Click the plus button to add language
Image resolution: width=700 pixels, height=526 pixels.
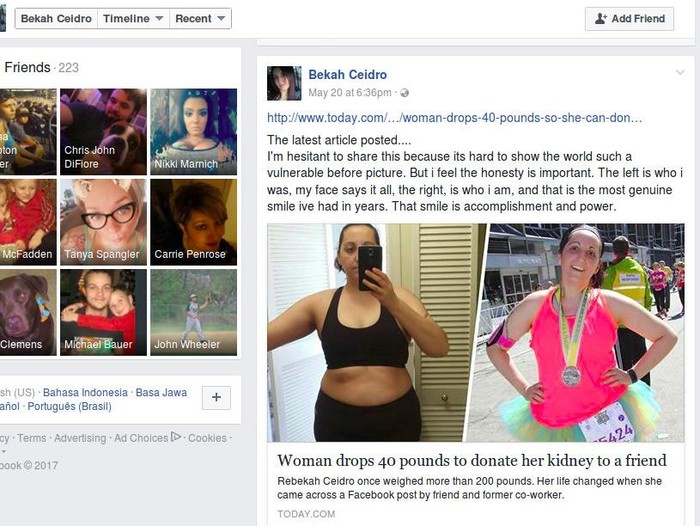[216, 397]
